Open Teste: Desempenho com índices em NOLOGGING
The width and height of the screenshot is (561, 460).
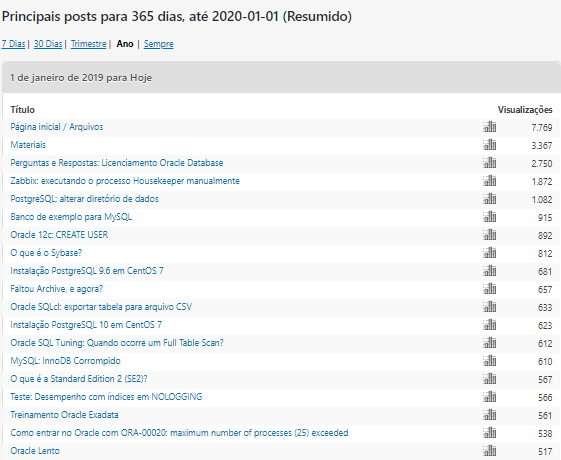[106, 397]
